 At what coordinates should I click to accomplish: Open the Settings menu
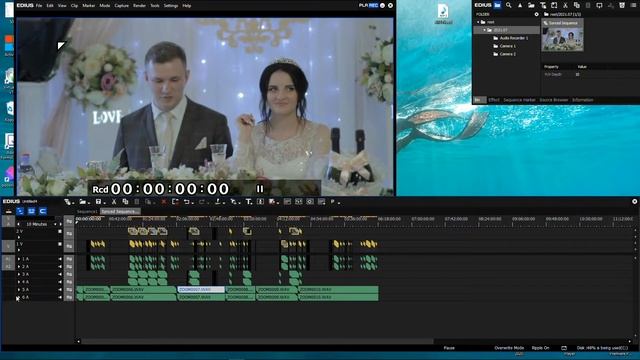click(x=171, y=6)
